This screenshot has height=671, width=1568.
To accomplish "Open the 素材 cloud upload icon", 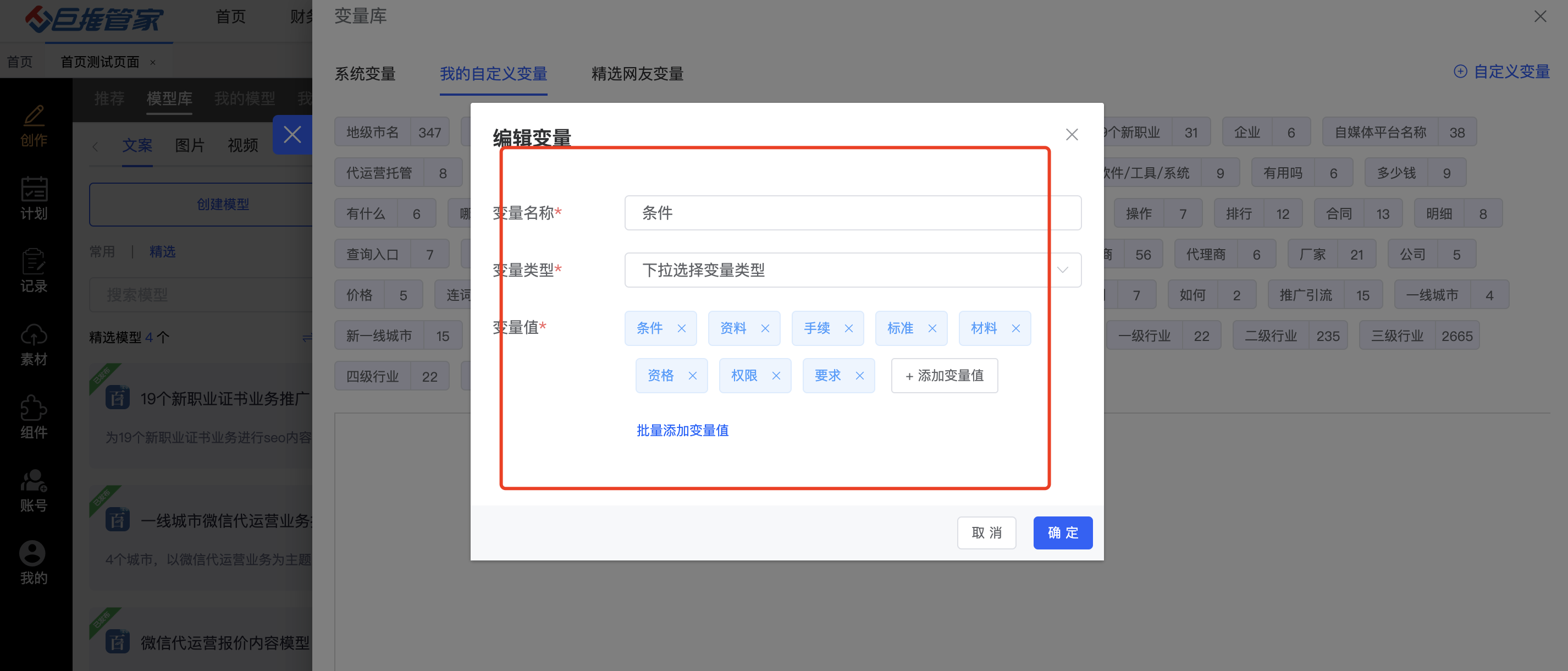I will pyautogui.click(x=34, y=345).
